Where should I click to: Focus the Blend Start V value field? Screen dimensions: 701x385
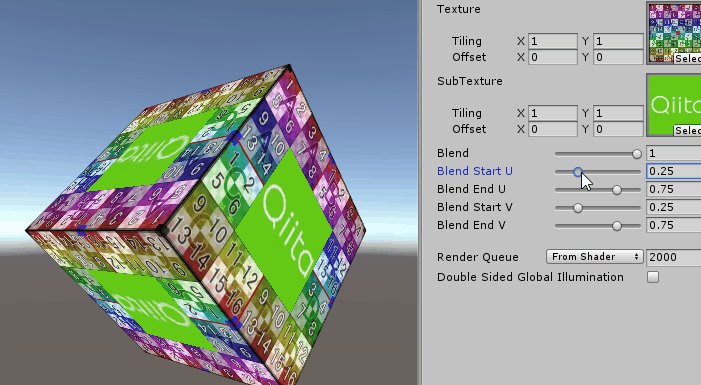click(x=674, y=207)
